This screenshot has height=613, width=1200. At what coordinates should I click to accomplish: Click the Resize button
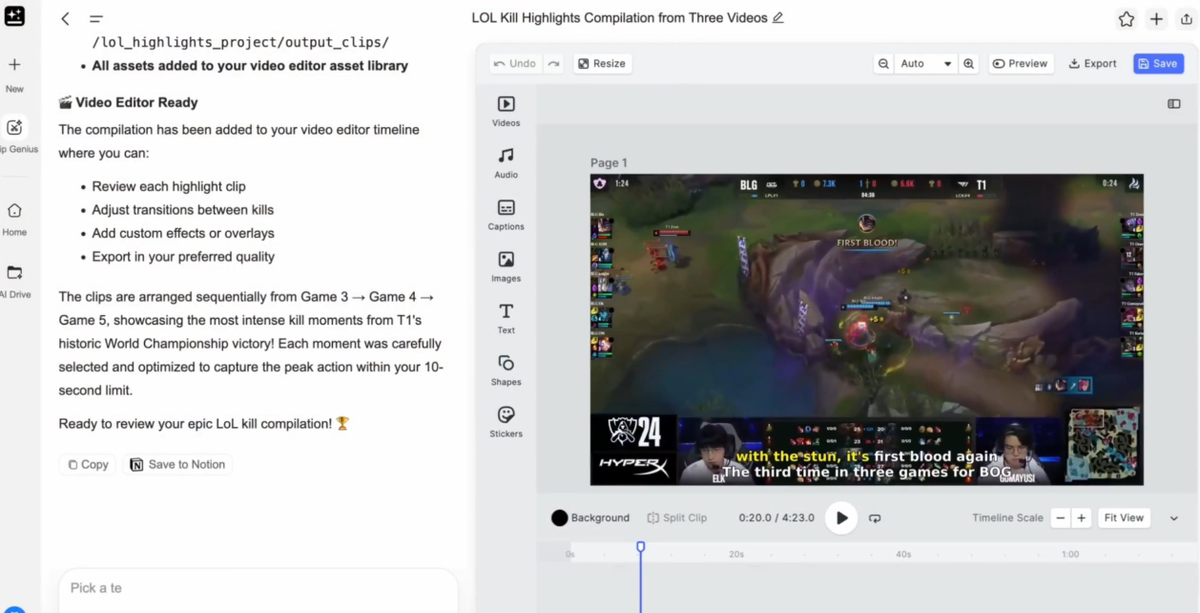click(602, 63)
